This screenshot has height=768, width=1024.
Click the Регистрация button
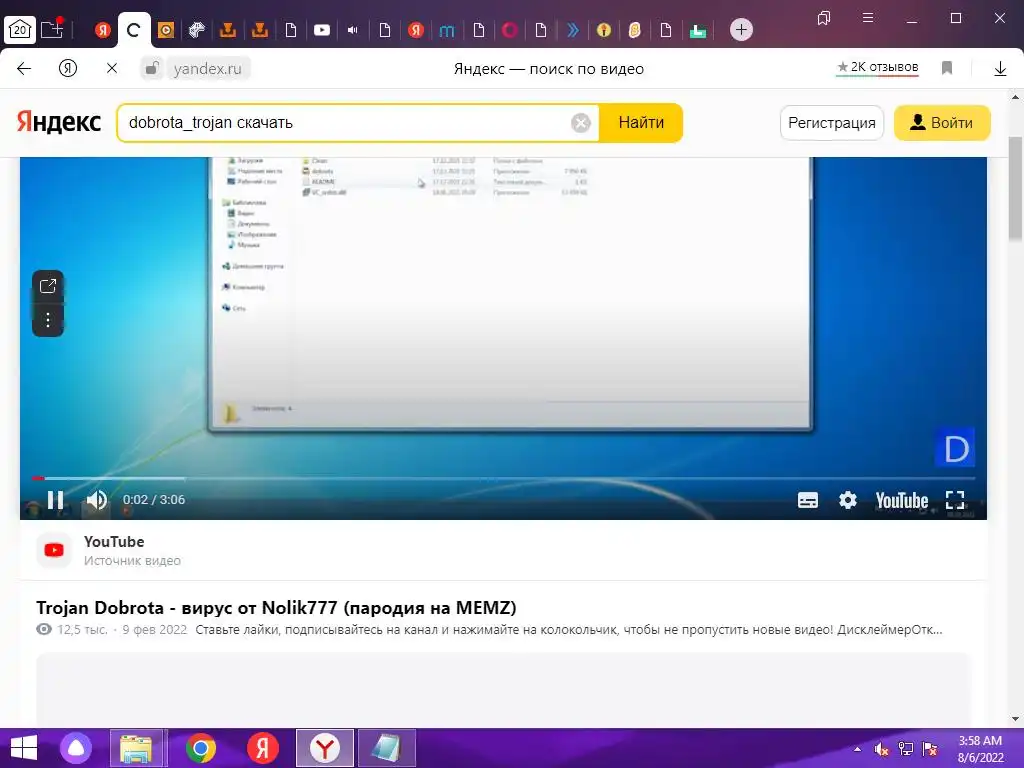(831, 123)
